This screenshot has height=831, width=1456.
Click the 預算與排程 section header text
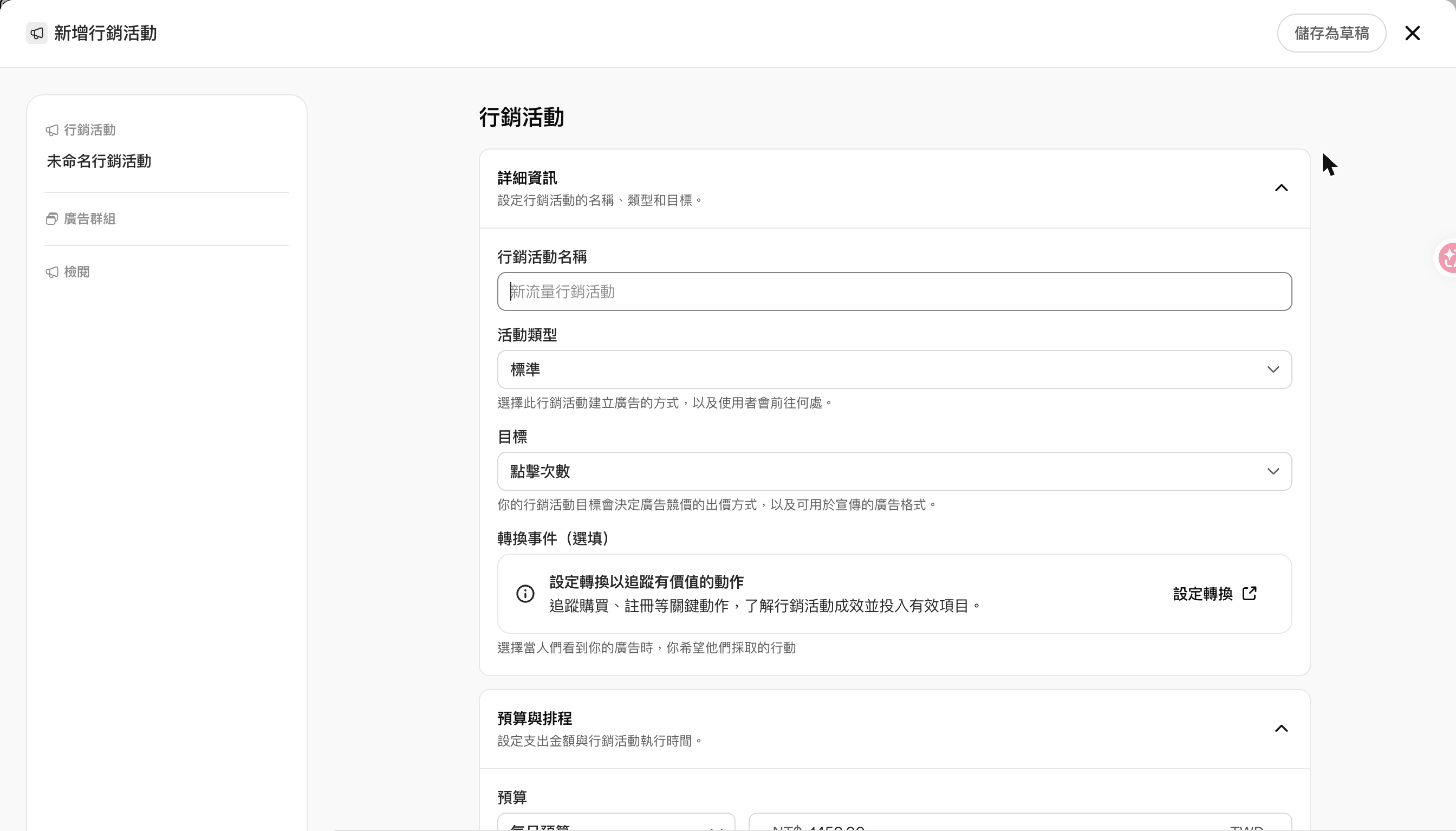pyautogui.click(x=535, y=719)
